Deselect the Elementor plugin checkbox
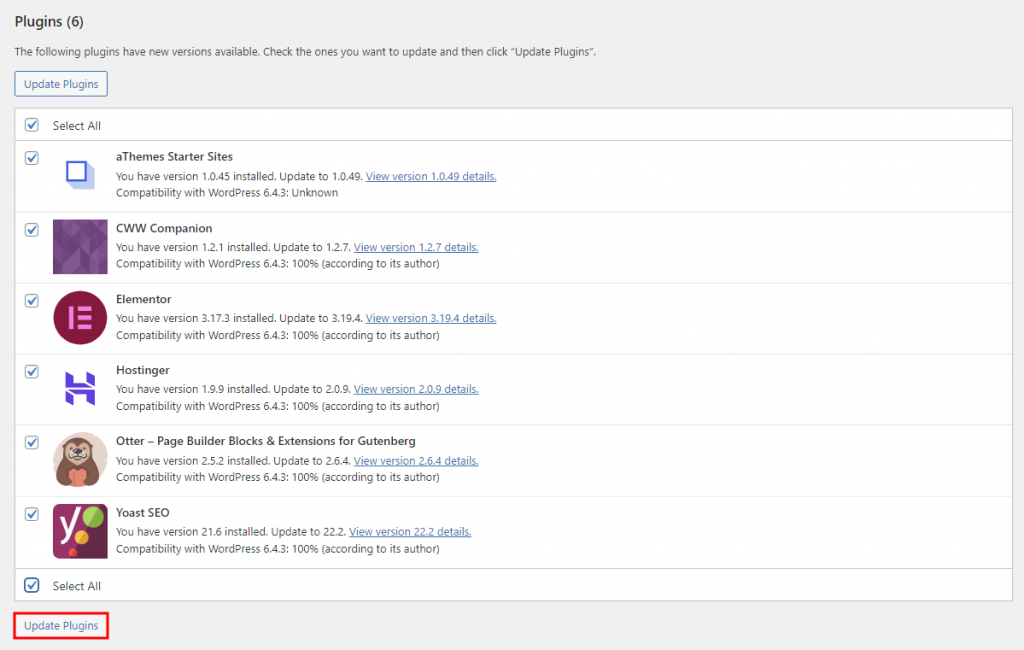This screenshot has width=1024, height=650. pos(32,300)
